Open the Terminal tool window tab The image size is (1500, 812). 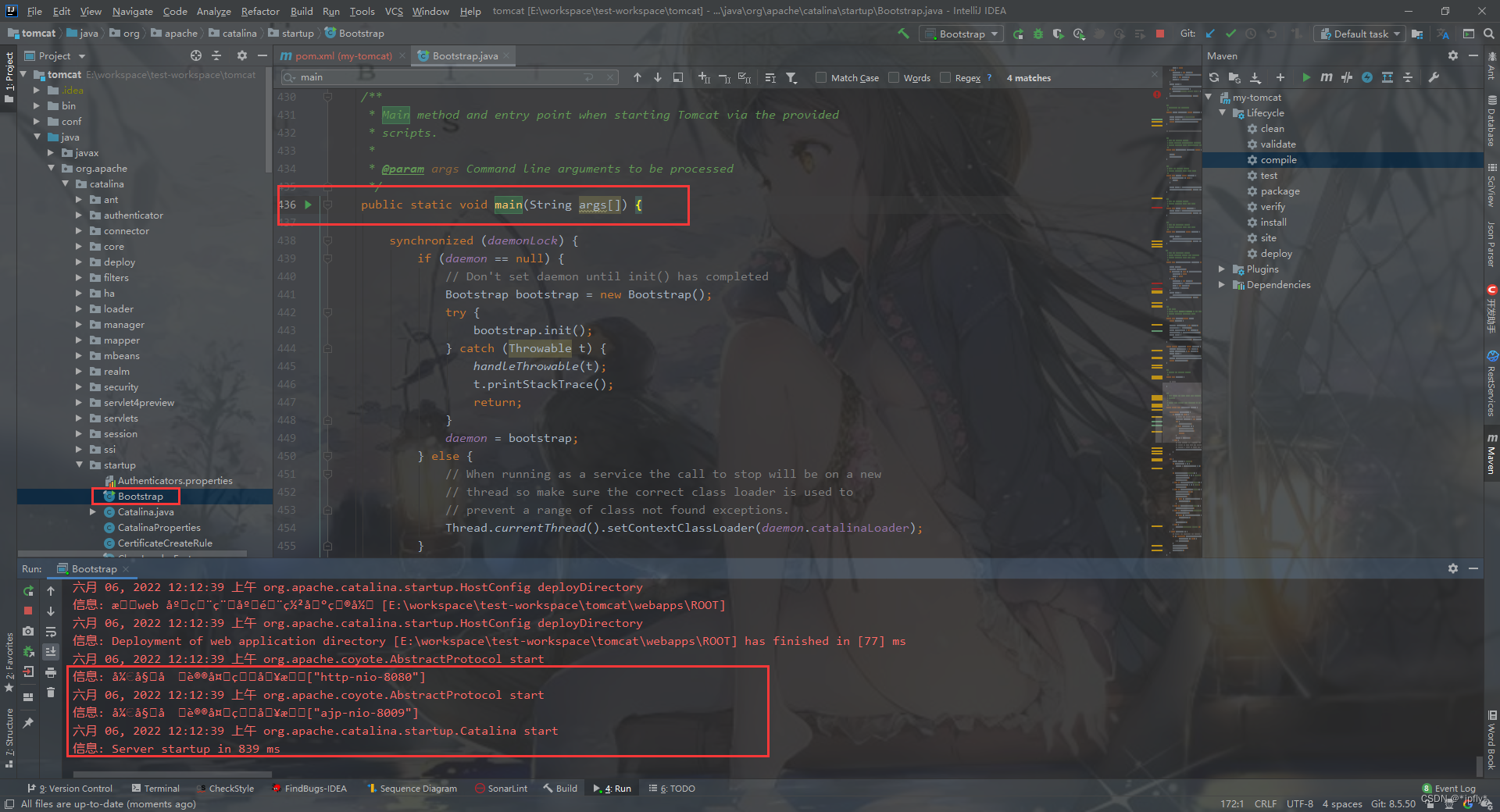coord(155,789)
